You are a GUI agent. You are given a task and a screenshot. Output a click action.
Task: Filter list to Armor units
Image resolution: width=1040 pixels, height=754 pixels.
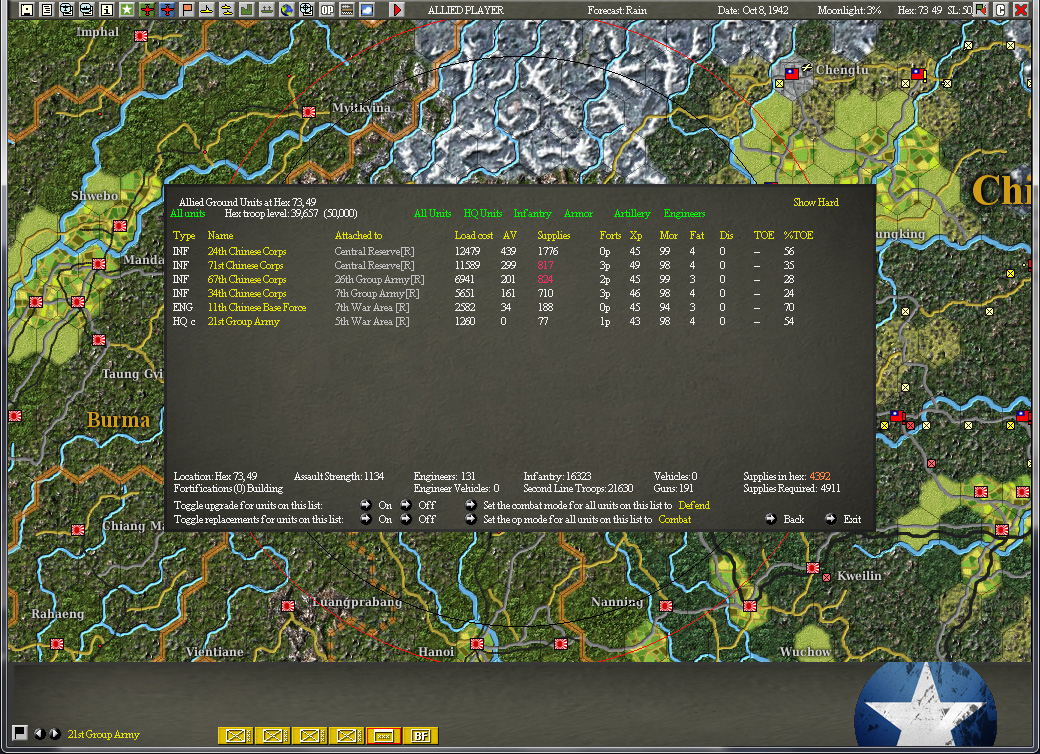click(578, 214)
